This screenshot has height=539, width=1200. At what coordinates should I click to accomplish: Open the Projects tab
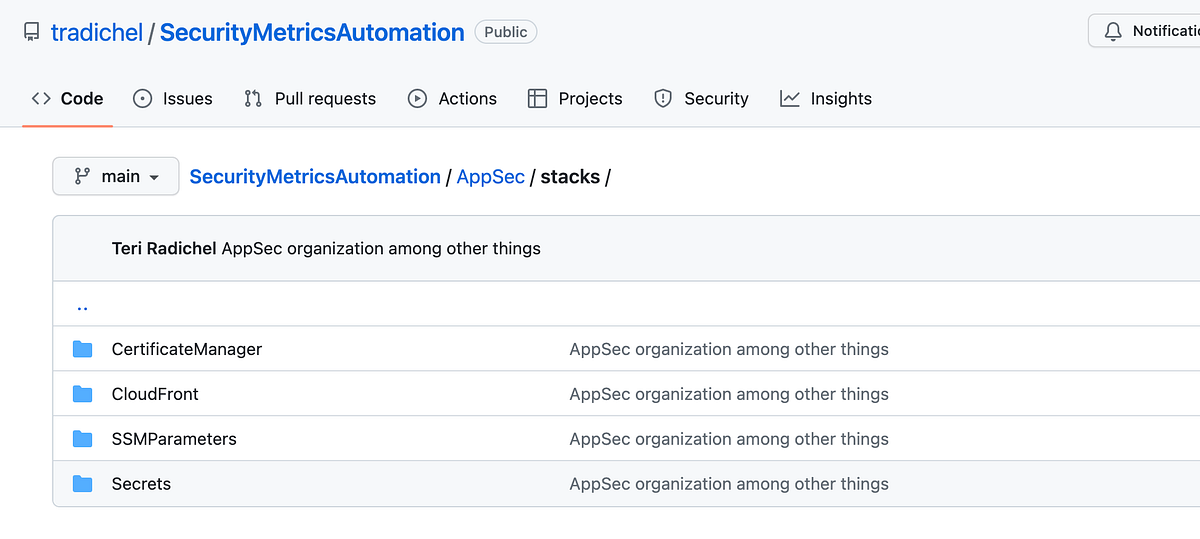coord(575,98)
